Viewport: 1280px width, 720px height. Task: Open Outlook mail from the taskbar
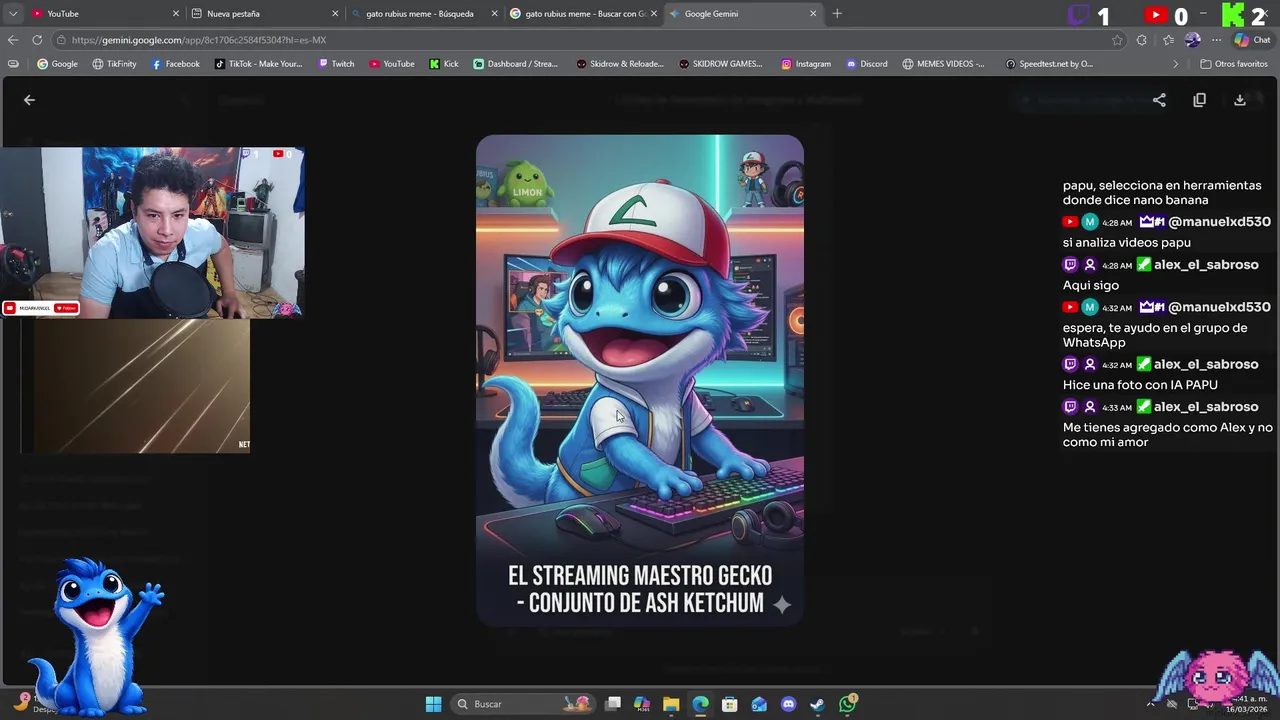tap(759, 704)
